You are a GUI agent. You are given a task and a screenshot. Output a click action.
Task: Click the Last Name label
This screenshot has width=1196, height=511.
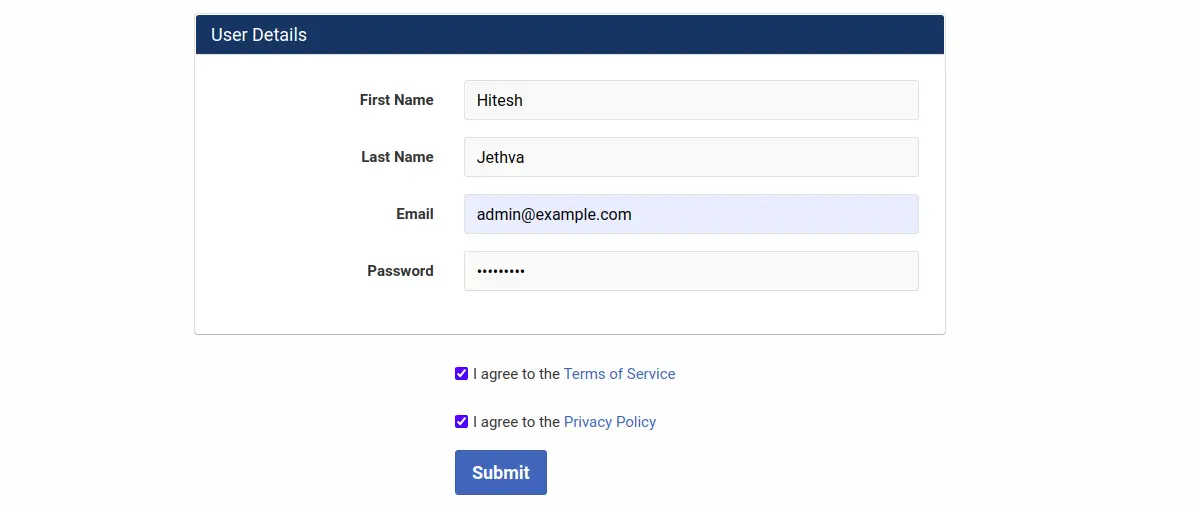tap(397, 157)
